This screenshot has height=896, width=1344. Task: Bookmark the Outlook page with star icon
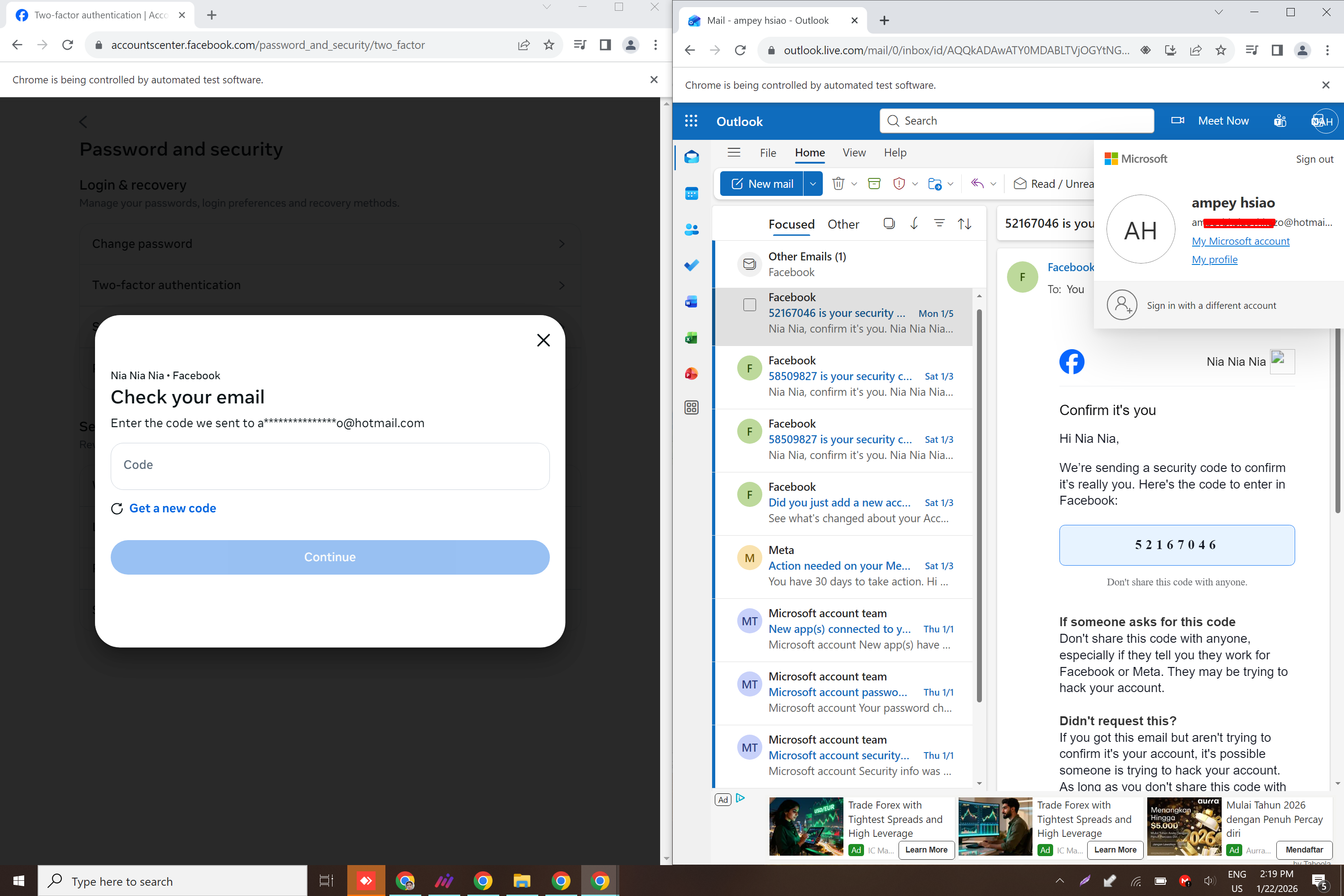pos(1221,50)
